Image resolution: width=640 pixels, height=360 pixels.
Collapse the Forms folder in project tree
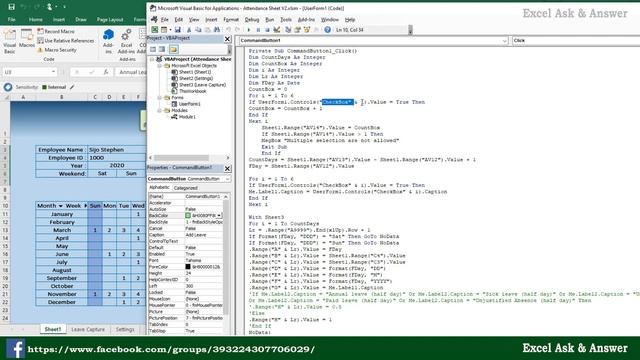(160, 98)
